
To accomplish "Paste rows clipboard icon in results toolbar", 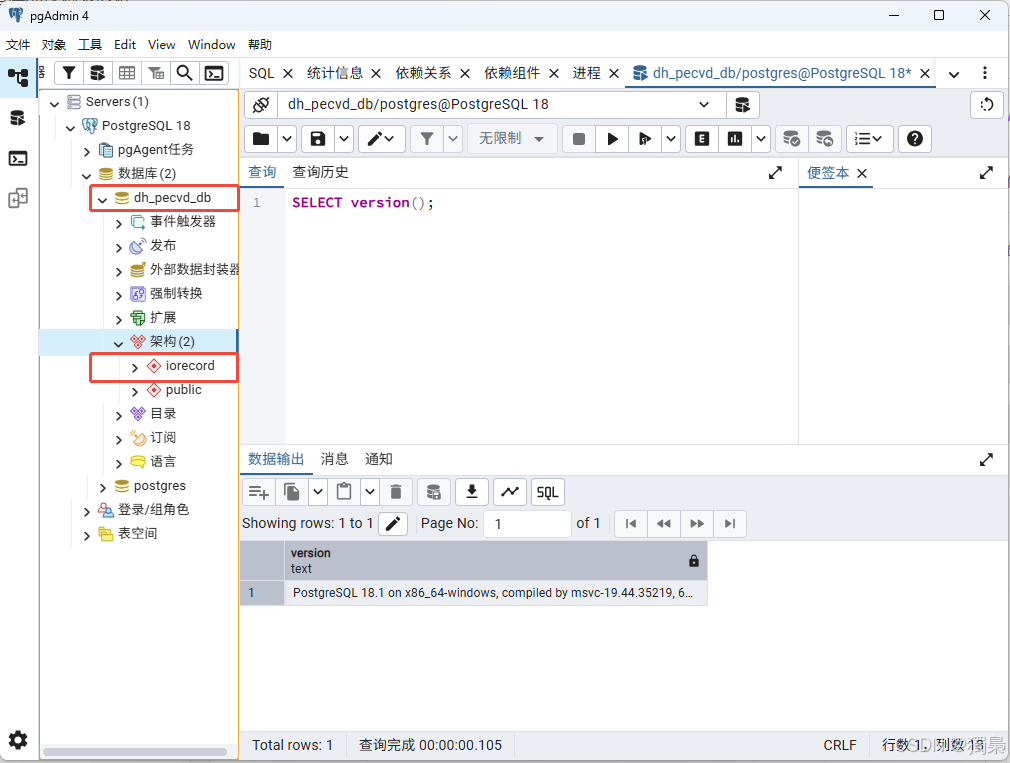I will tap(345, 493).
